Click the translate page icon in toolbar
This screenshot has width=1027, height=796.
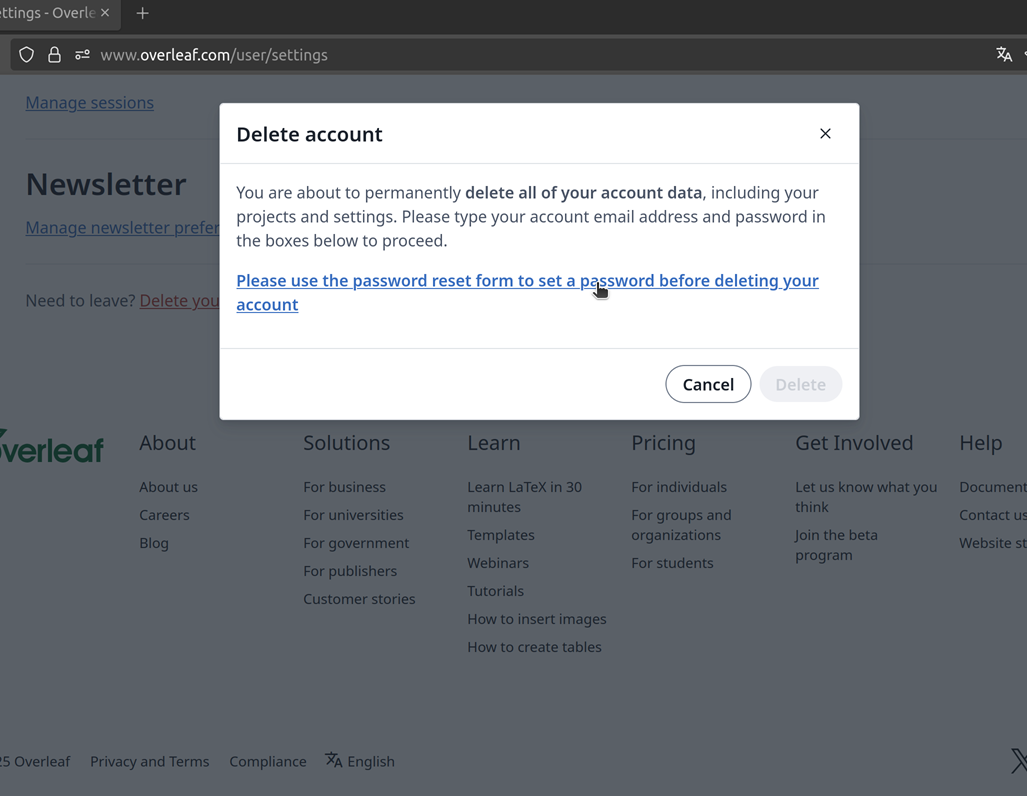pyautogui.click(x=1004, y=55)
